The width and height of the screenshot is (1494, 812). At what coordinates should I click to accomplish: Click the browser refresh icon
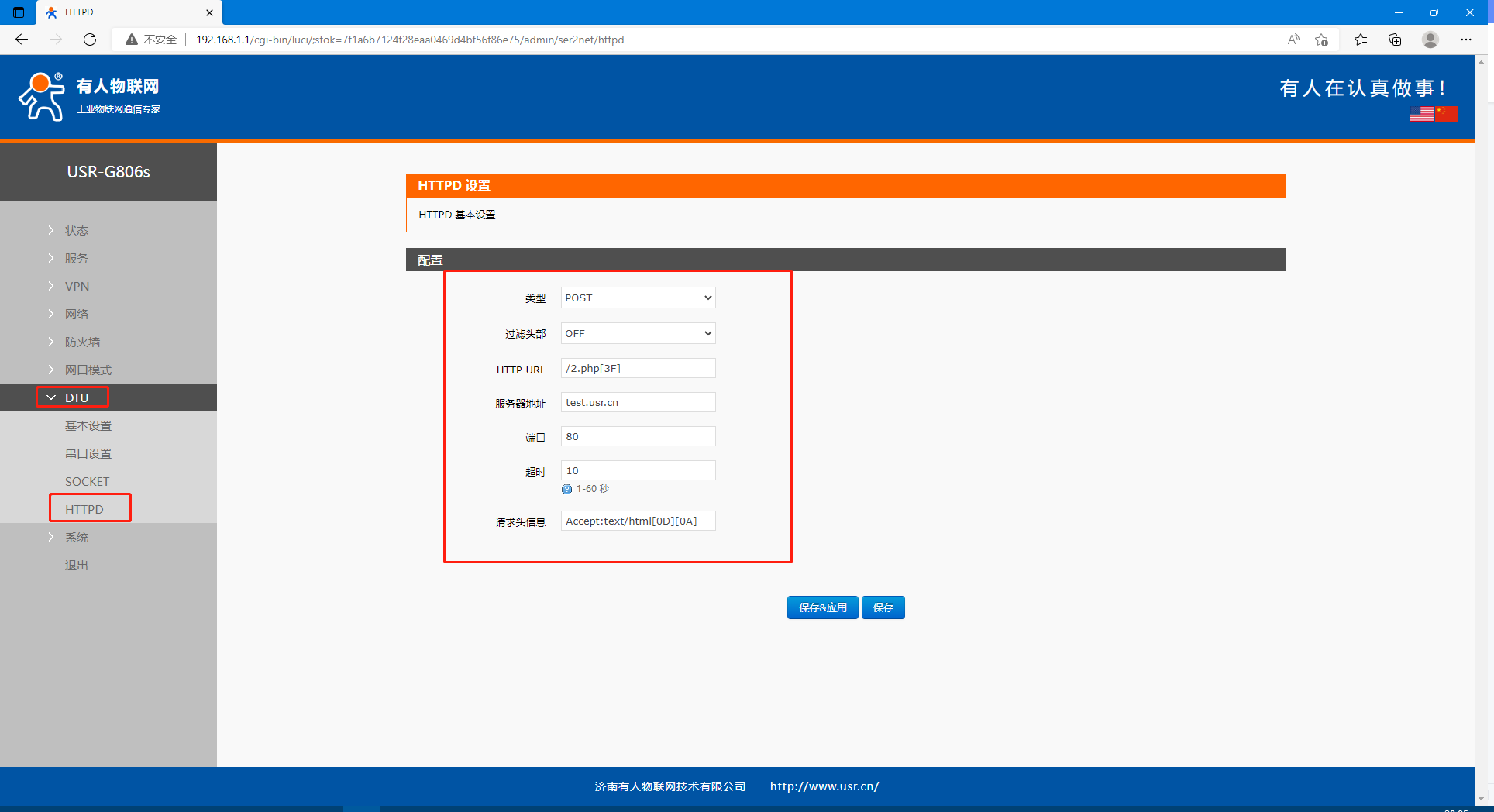pos(90,40)
